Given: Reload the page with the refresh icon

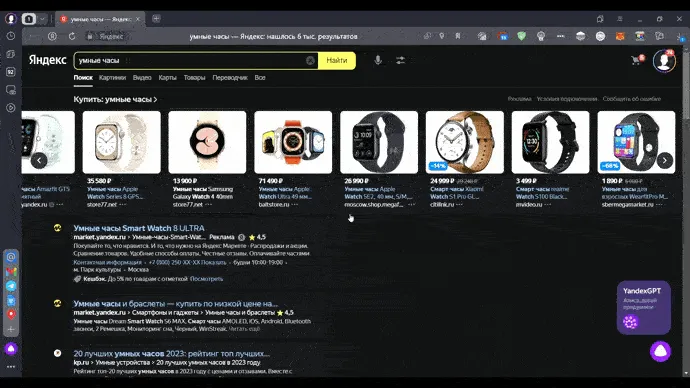Looking at the screenshot, I should (x=72, y=36).
